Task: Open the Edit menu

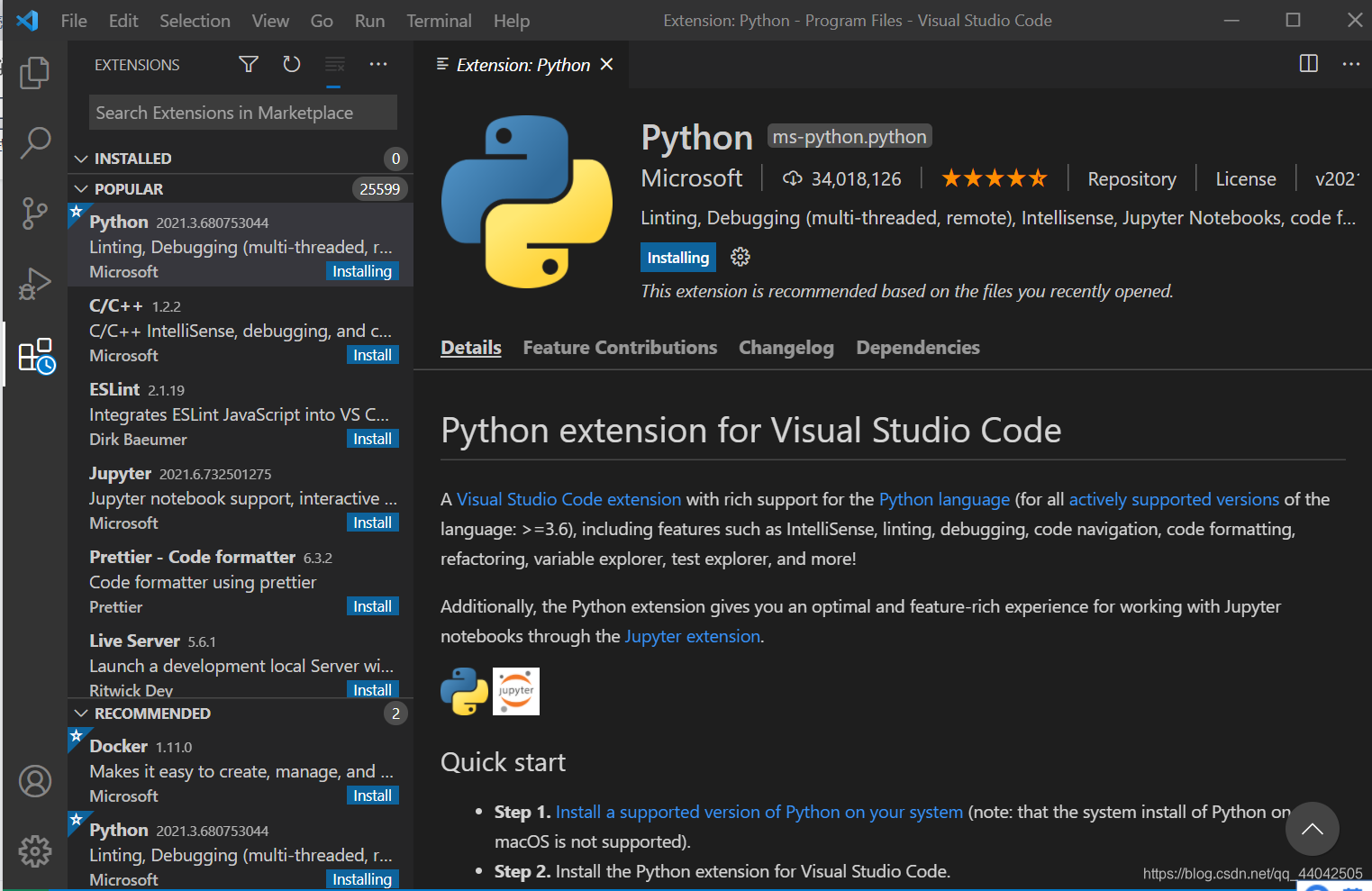Action: (x=123, y=20)
